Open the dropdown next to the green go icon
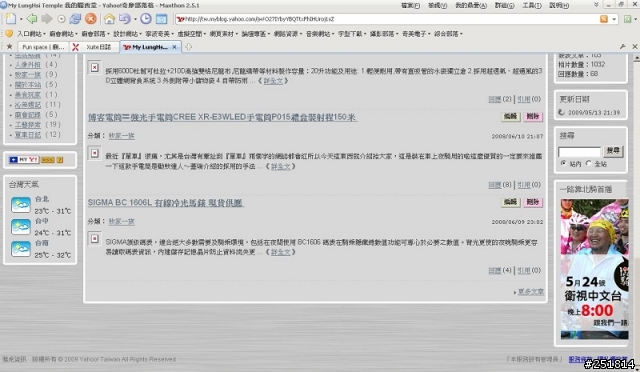Viewport: 640px width, 372px height. tap(636, 19)
